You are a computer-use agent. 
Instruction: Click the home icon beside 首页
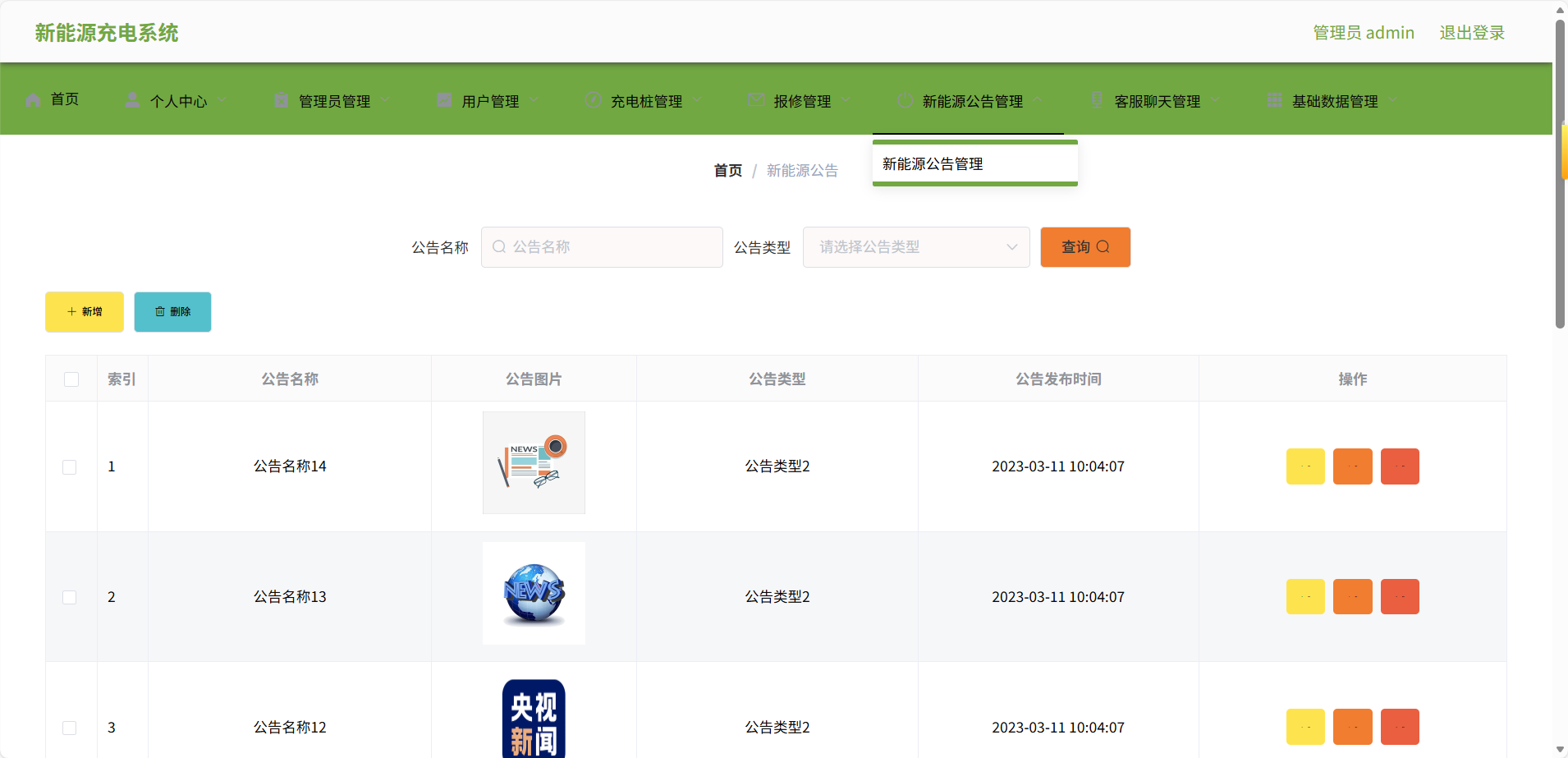click(34, 100)
